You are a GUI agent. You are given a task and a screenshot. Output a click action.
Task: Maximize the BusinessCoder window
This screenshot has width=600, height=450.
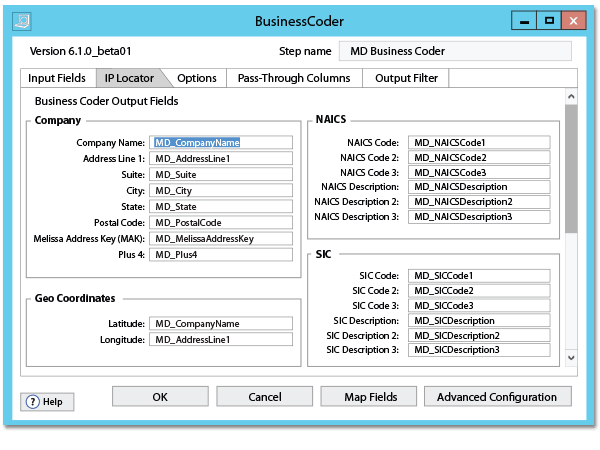click(x=549, y=21)
